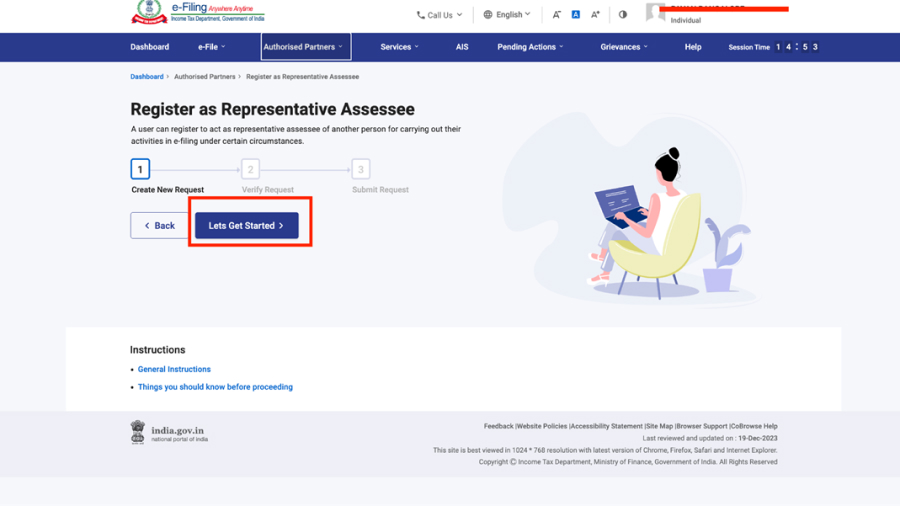Click the india.gov.in emblem logo

(x=138, y=433)
